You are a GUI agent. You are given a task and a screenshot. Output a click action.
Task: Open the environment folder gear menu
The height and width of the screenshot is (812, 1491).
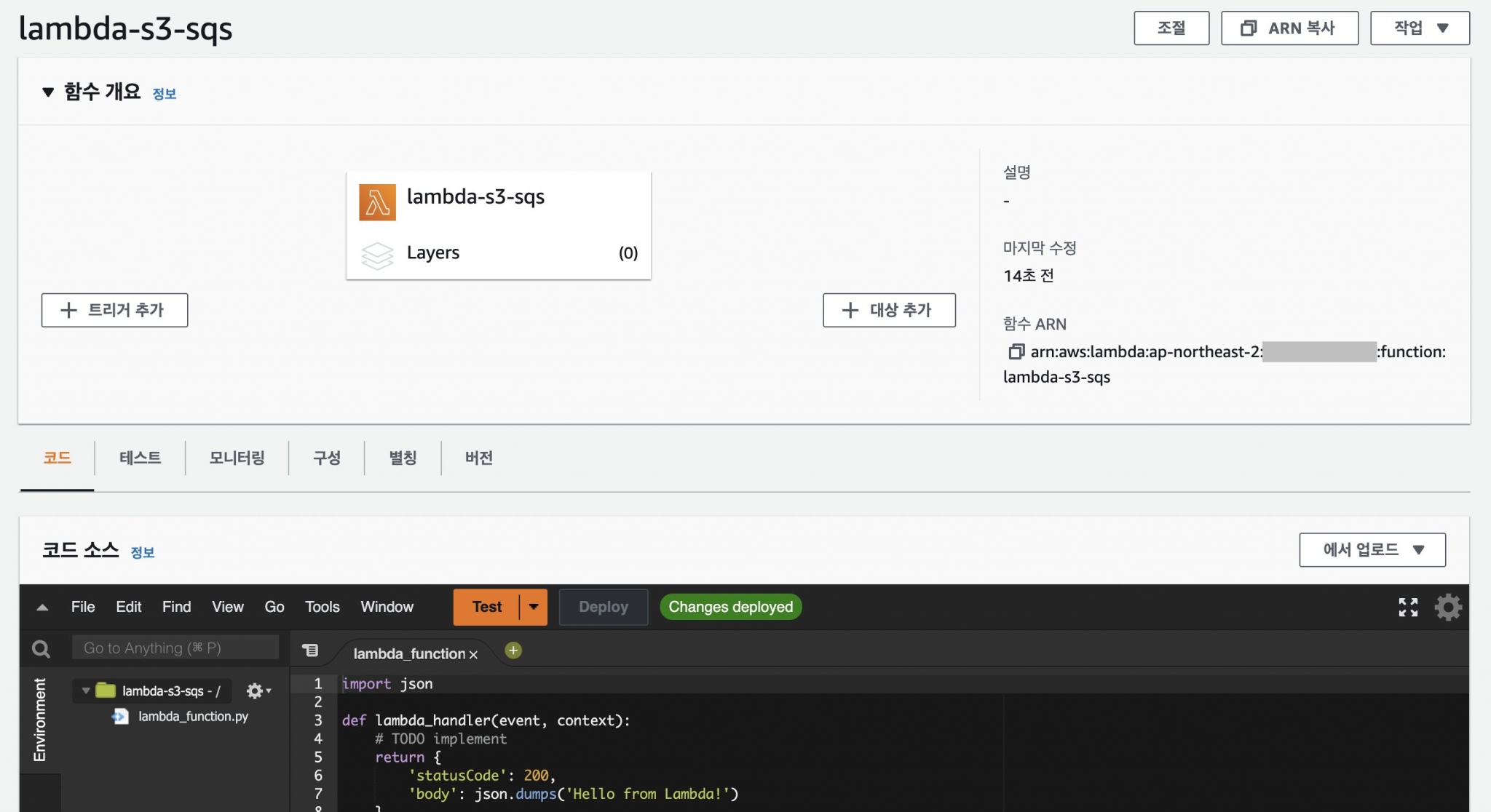point(257,690)
